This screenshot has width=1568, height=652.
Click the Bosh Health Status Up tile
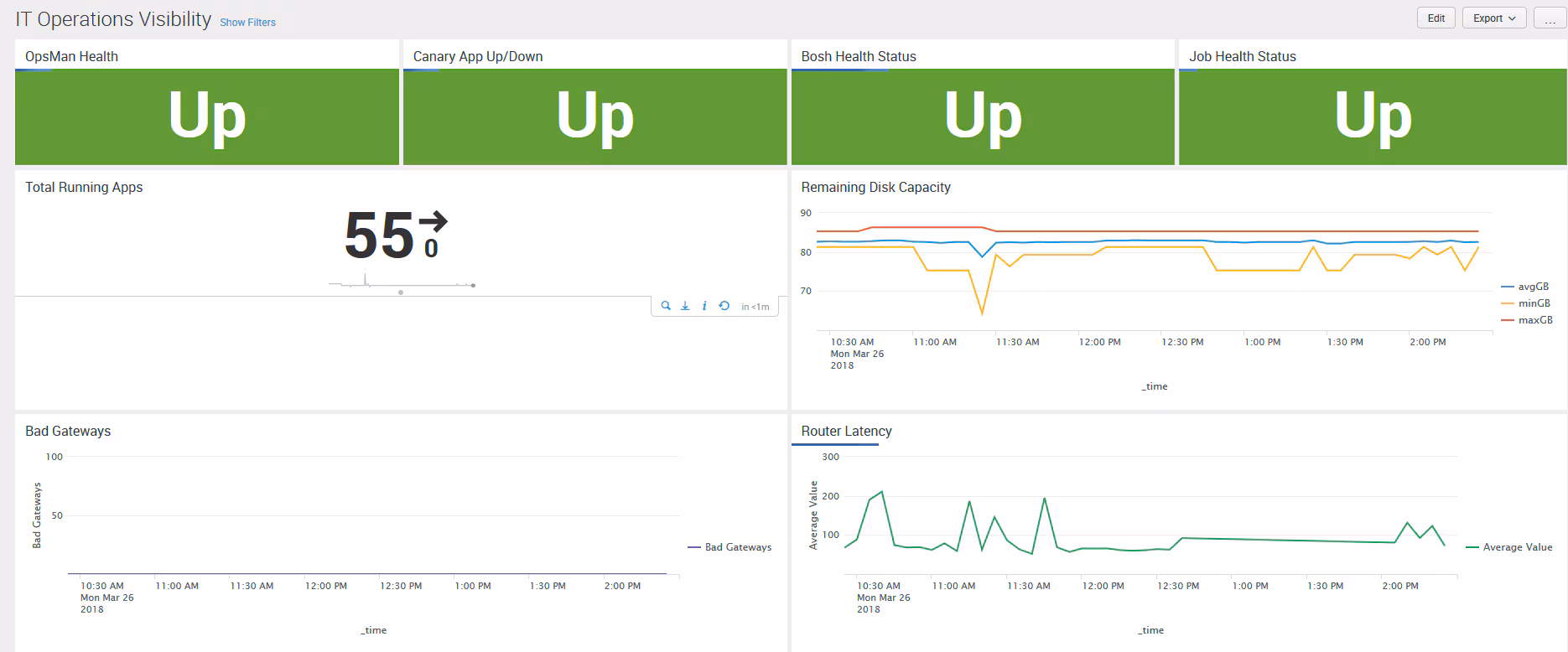pos(983,116)
